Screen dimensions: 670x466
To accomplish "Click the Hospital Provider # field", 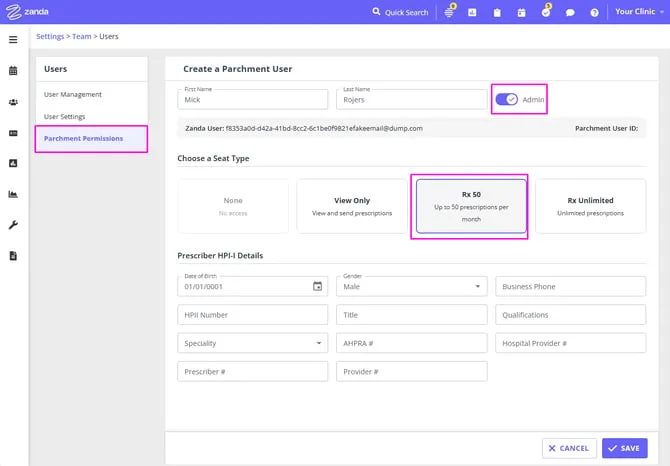I will (x=570, y=343).
